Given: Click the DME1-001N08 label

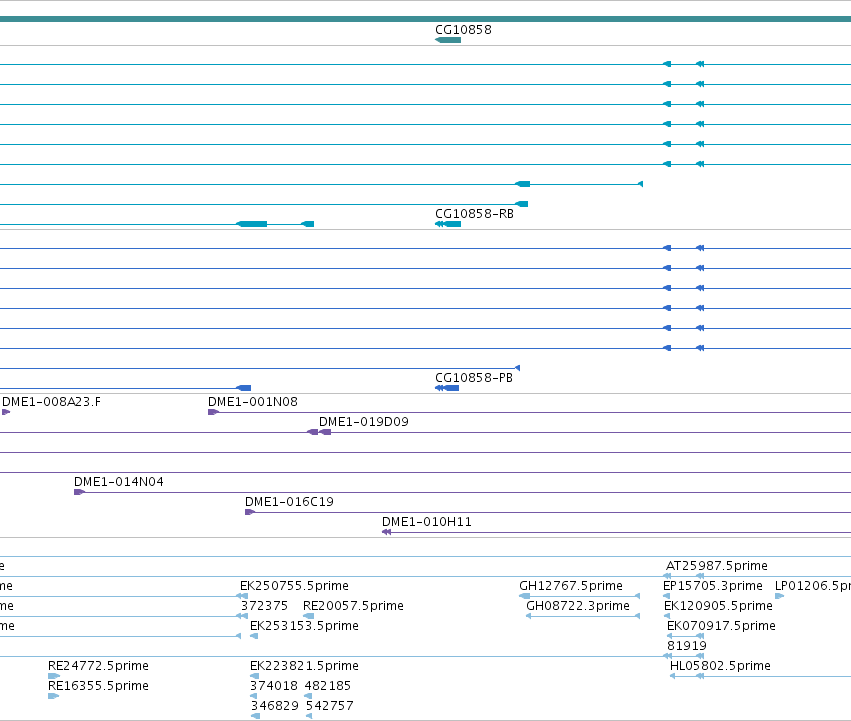Looking at the screenshot, I should coord(253,402).
